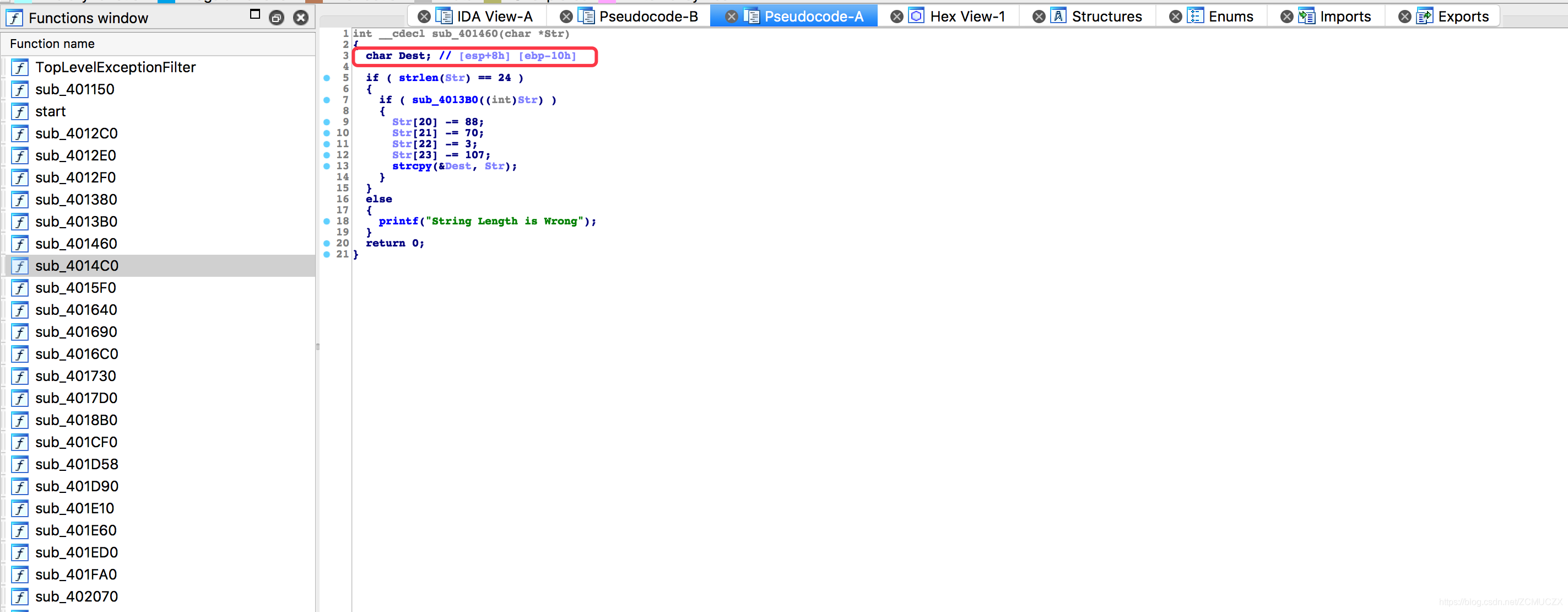Open the Hex View-1 tab

[x=967, y=17]
